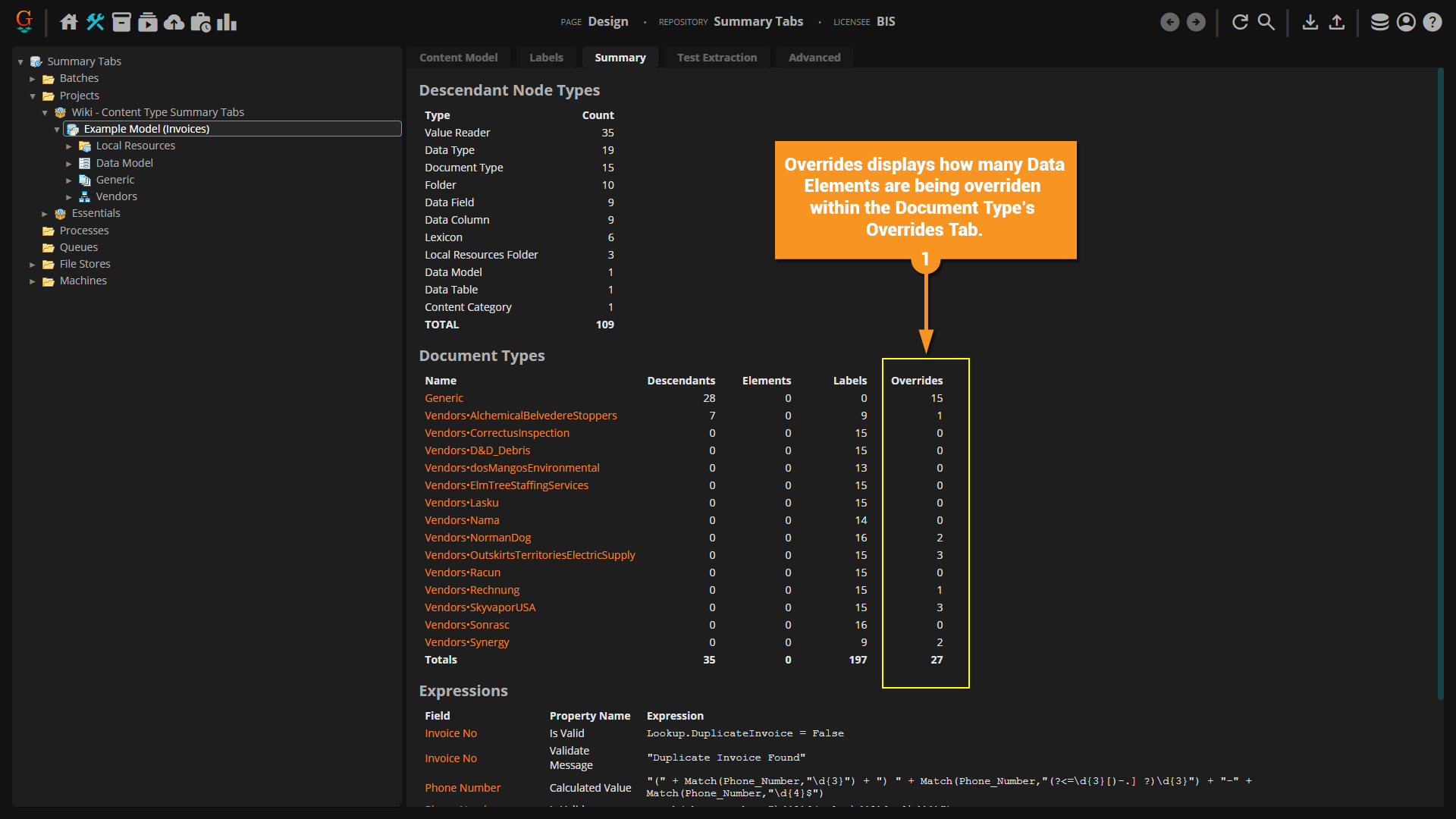Viewport: 1456px width, 819px height.
Task: Open the Phone Number field link
Action: click(x=463, y=788)
